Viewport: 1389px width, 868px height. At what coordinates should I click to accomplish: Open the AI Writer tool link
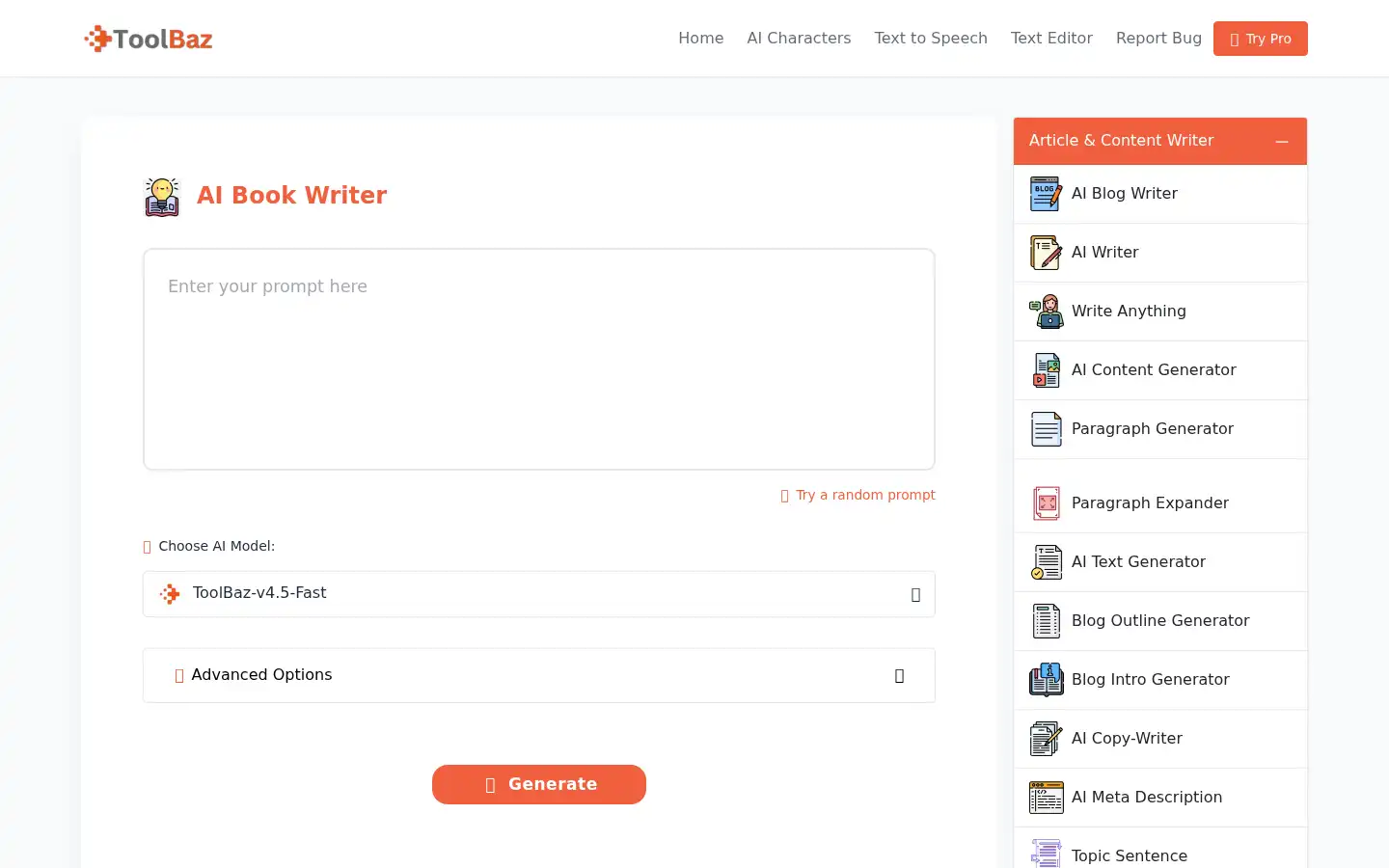[1160, 253]
